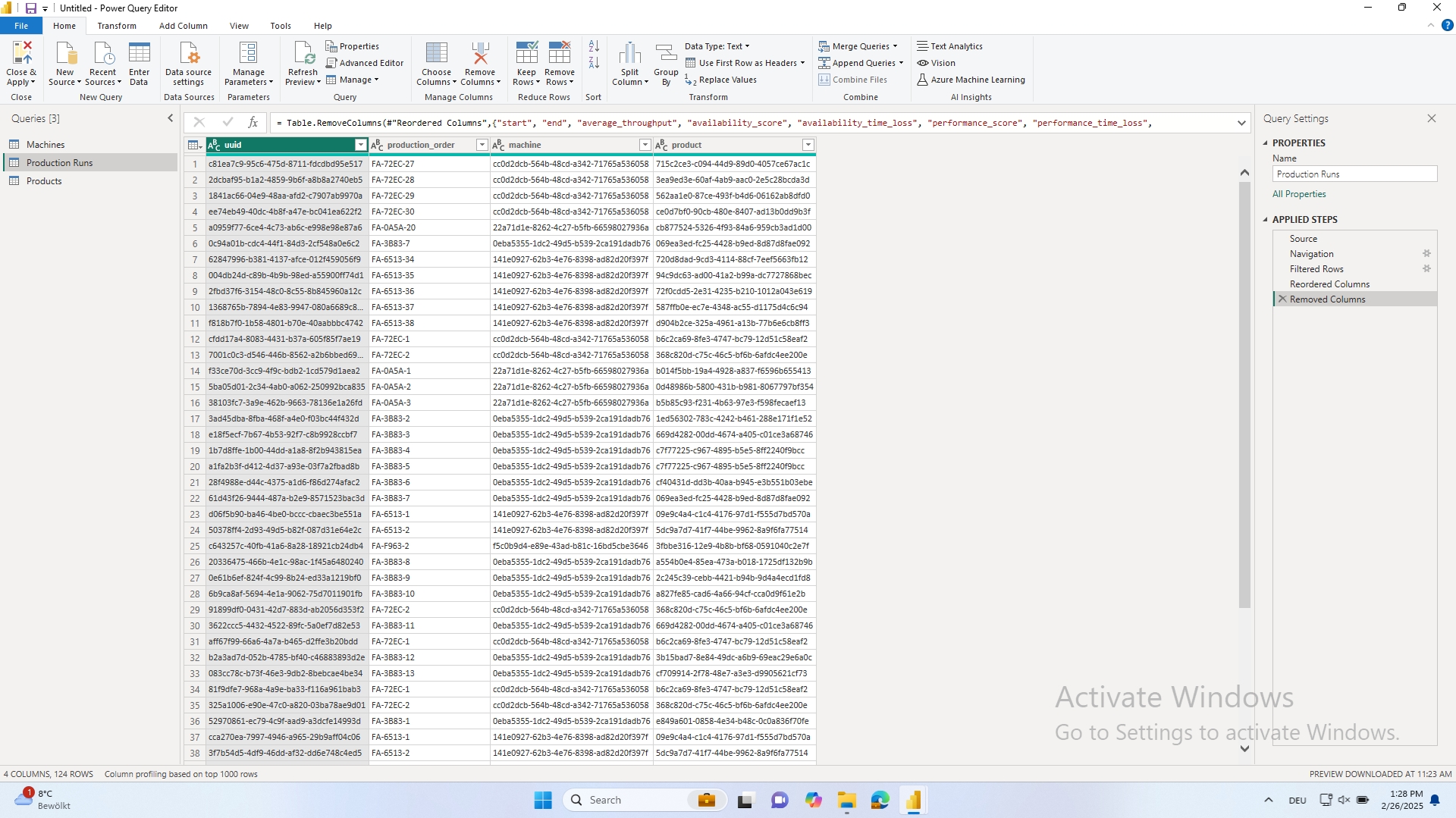Image resolution: width=1456 pixels, height=818 pixels.
Task: Click the Remove Rows icon
Action: point(560,54)
